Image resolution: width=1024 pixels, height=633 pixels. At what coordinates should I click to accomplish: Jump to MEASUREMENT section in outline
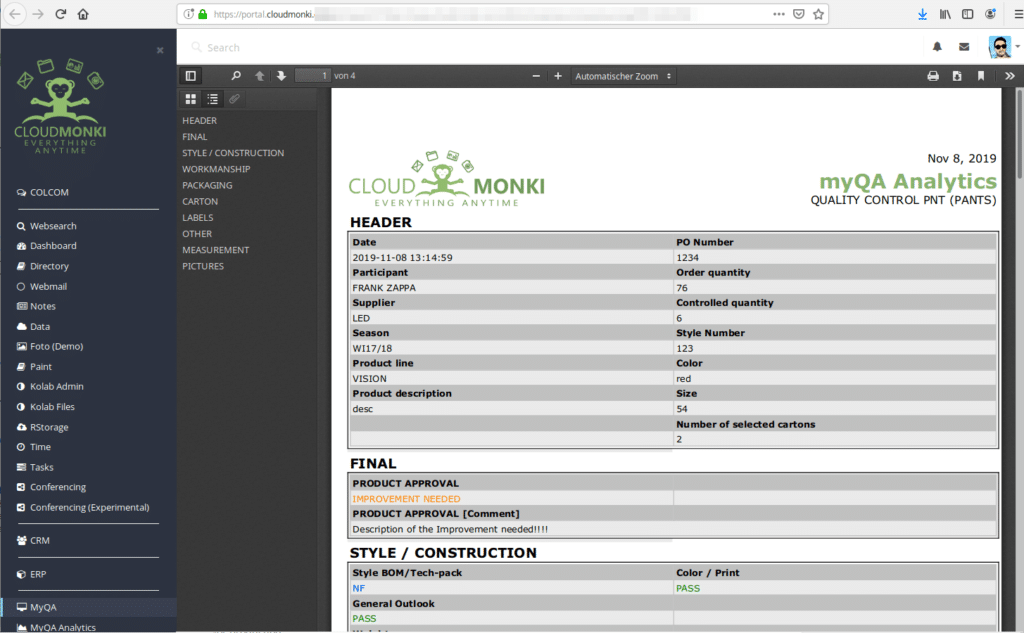(x=215, y=250)
